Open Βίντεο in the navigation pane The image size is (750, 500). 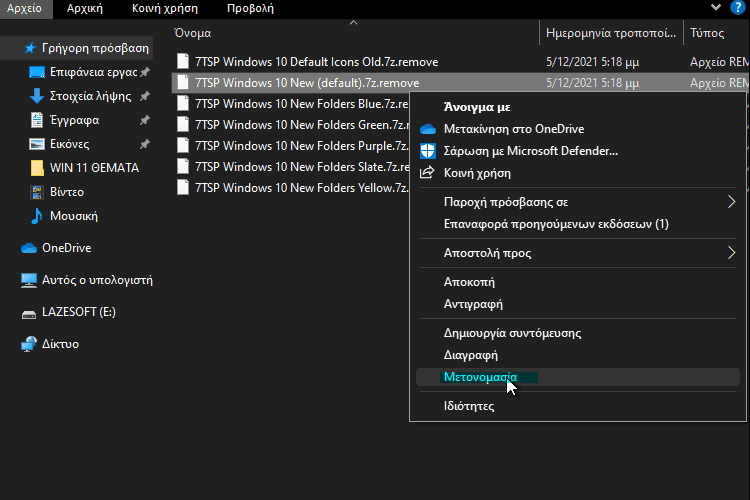coord(67,192)
